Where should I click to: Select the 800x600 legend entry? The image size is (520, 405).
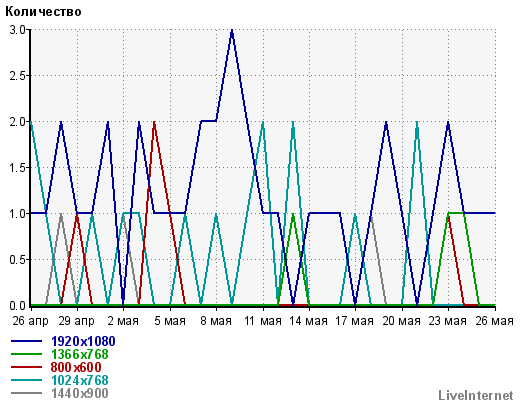[76, 367]
